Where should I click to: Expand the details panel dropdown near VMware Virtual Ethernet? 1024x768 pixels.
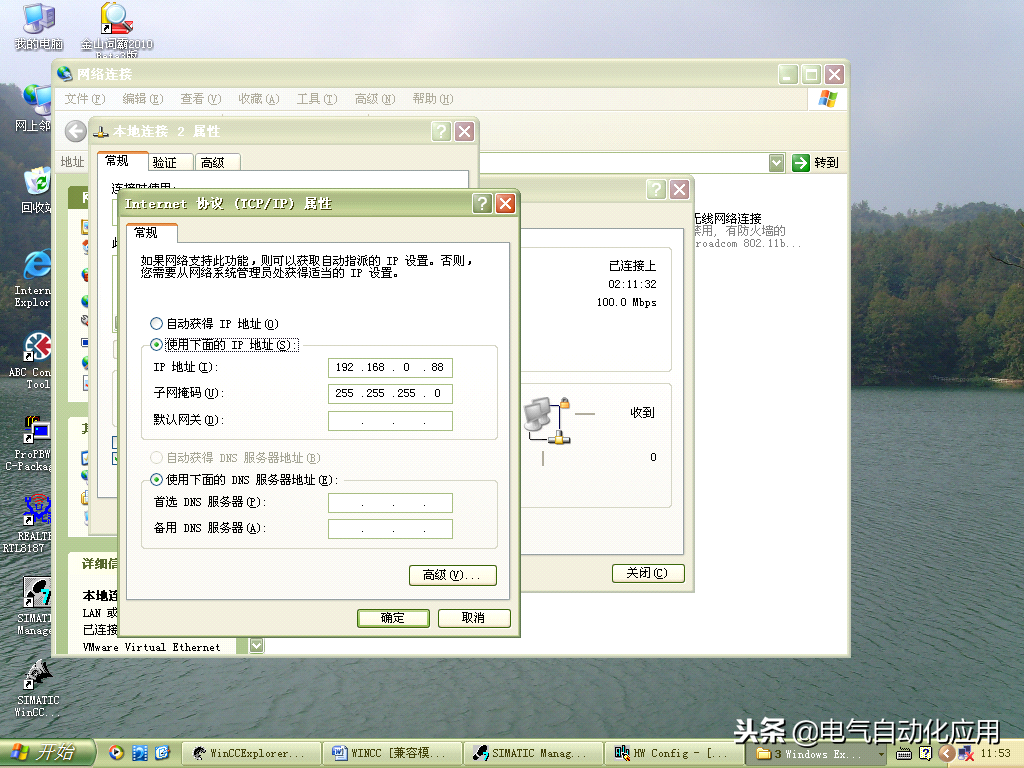257,646
